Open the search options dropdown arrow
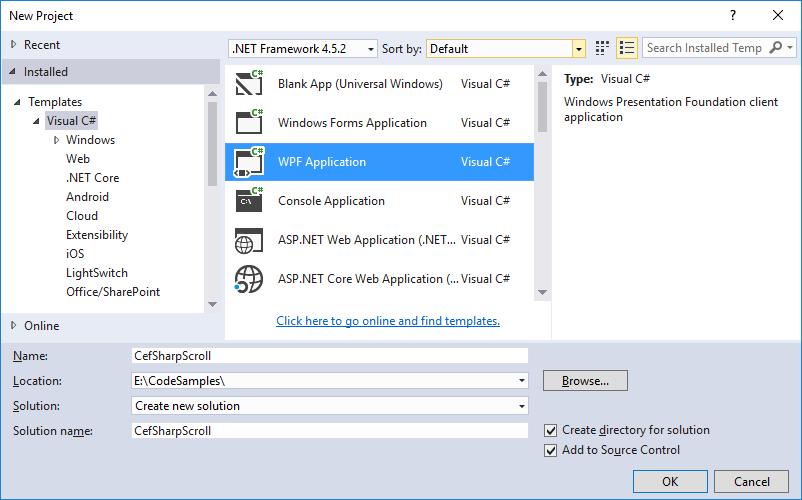The width and height of the screenshot is (802, 500). [790, 48]
